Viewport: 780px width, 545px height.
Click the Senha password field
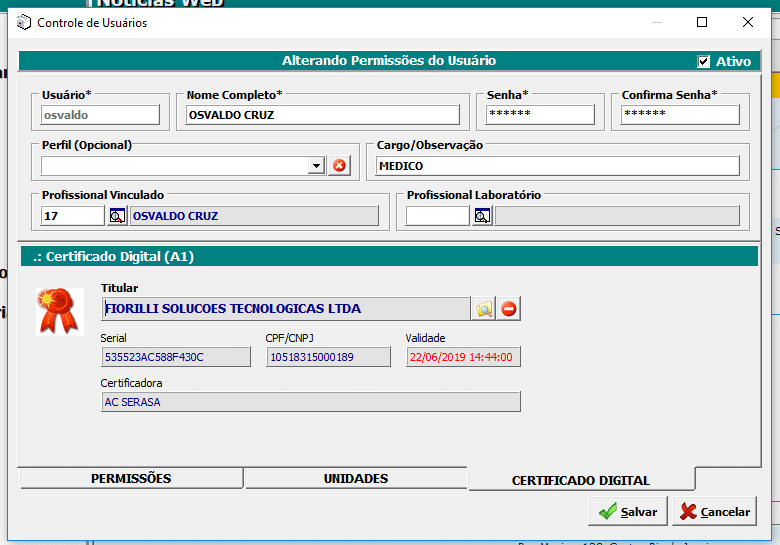(x=540, y=115)
